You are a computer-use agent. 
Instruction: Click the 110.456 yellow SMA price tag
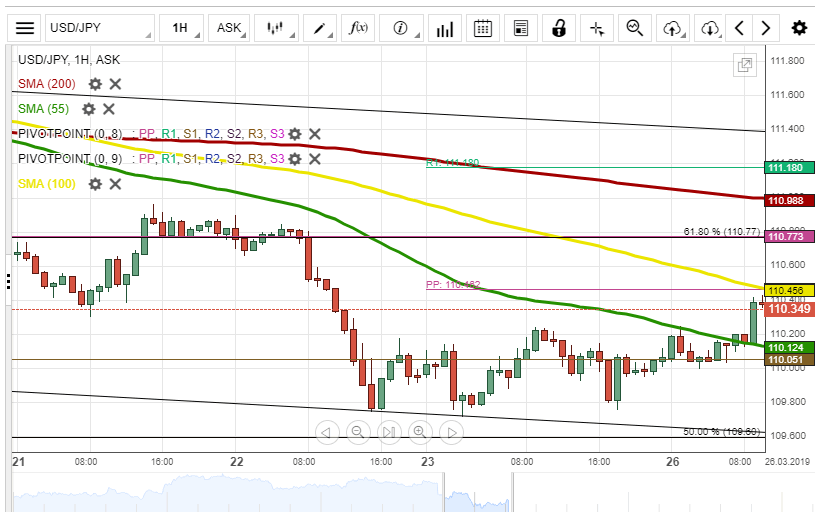pos(789,291)
